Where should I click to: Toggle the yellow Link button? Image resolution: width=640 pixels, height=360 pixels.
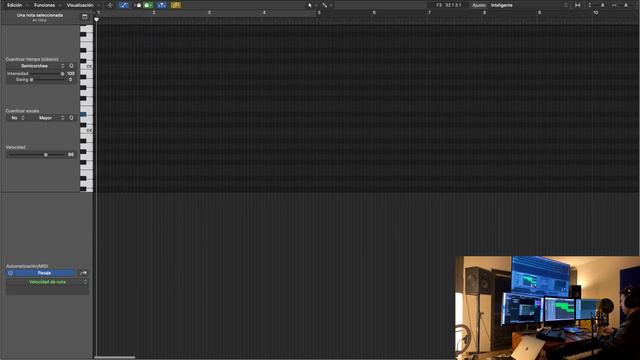tap(176, 5)
